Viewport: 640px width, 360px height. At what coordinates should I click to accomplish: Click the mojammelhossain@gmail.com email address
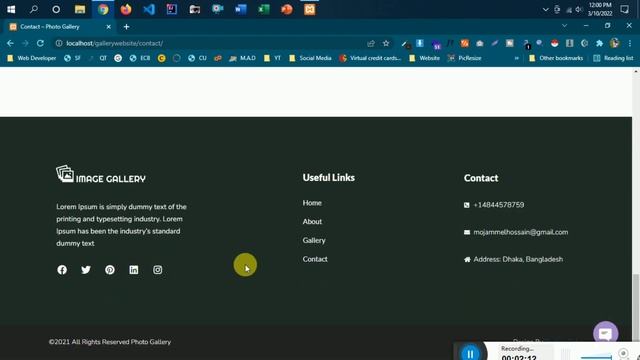pos(520,232)
